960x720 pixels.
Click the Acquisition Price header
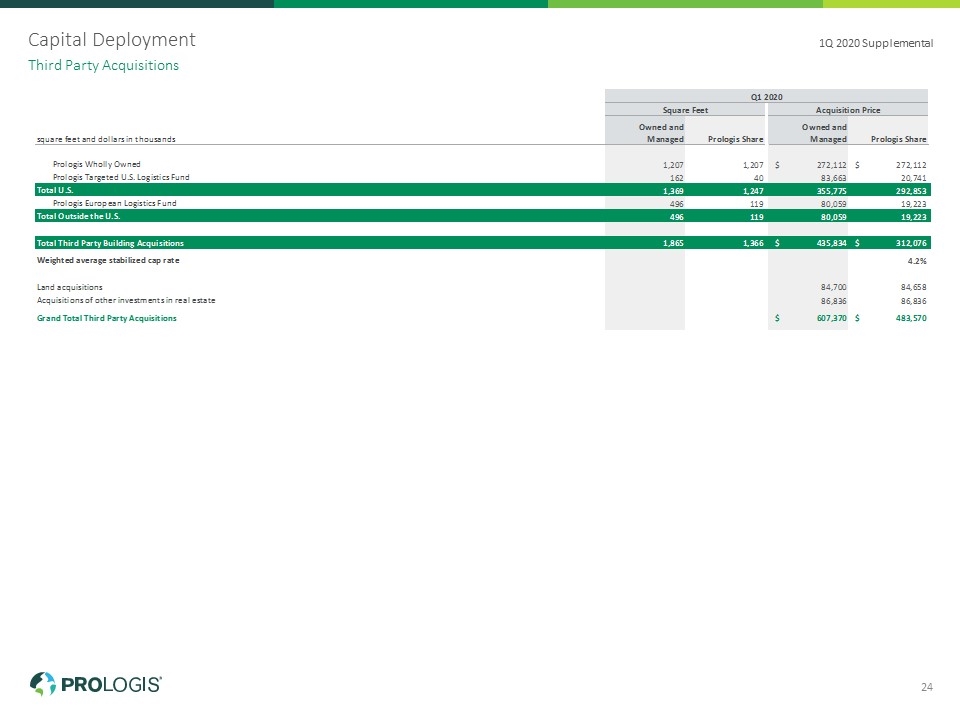[847, 110]
